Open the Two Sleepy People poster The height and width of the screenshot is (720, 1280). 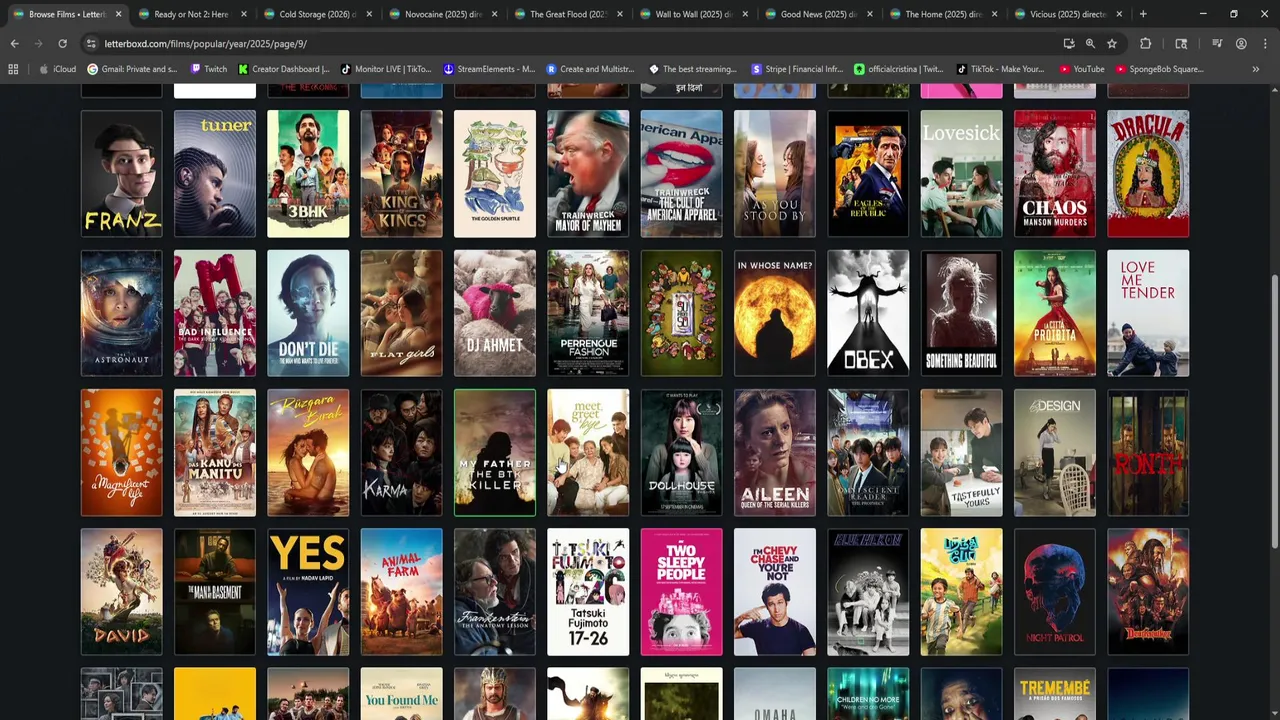[681, 592]
